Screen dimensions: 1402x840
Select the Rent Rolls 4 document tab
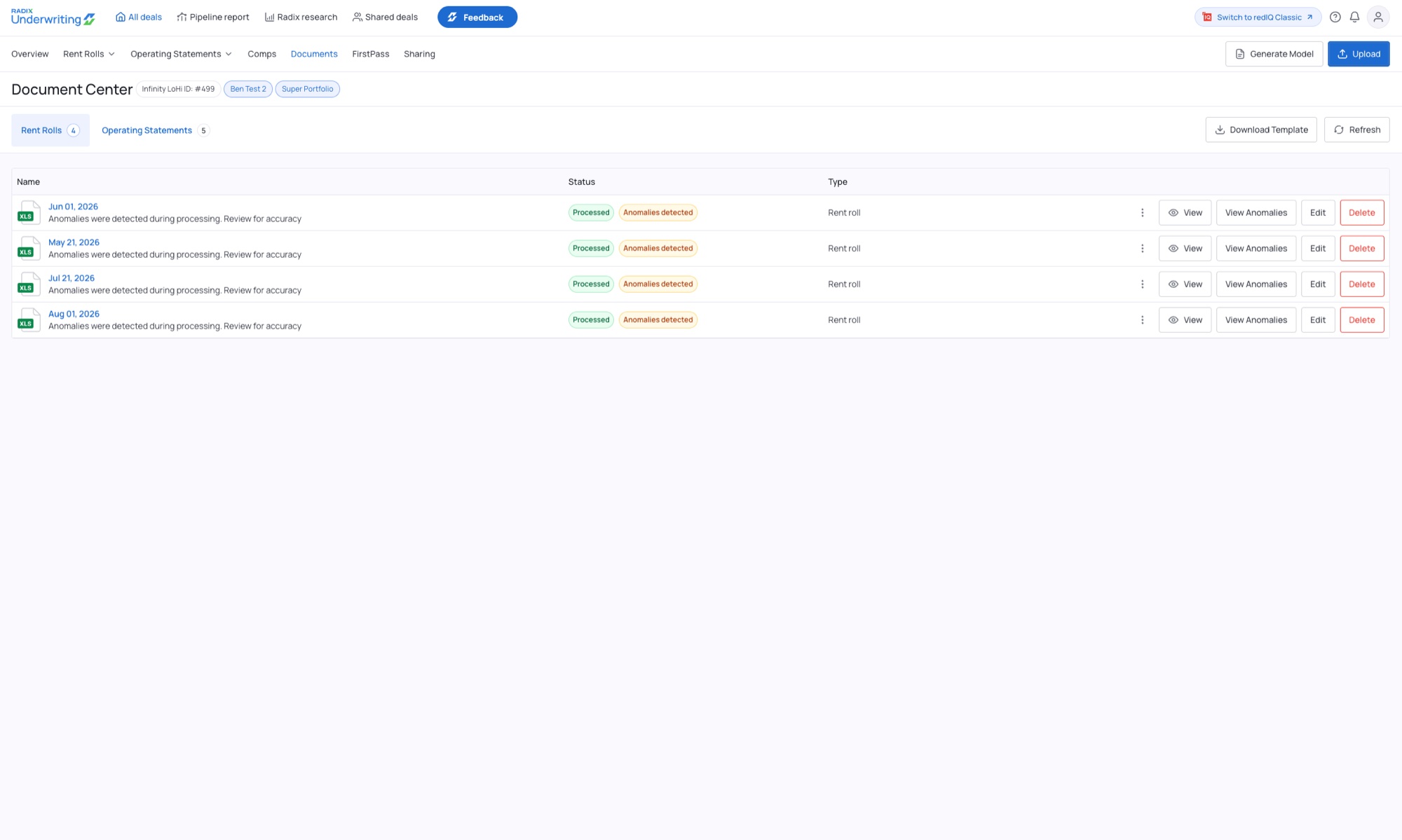(50, 130)
